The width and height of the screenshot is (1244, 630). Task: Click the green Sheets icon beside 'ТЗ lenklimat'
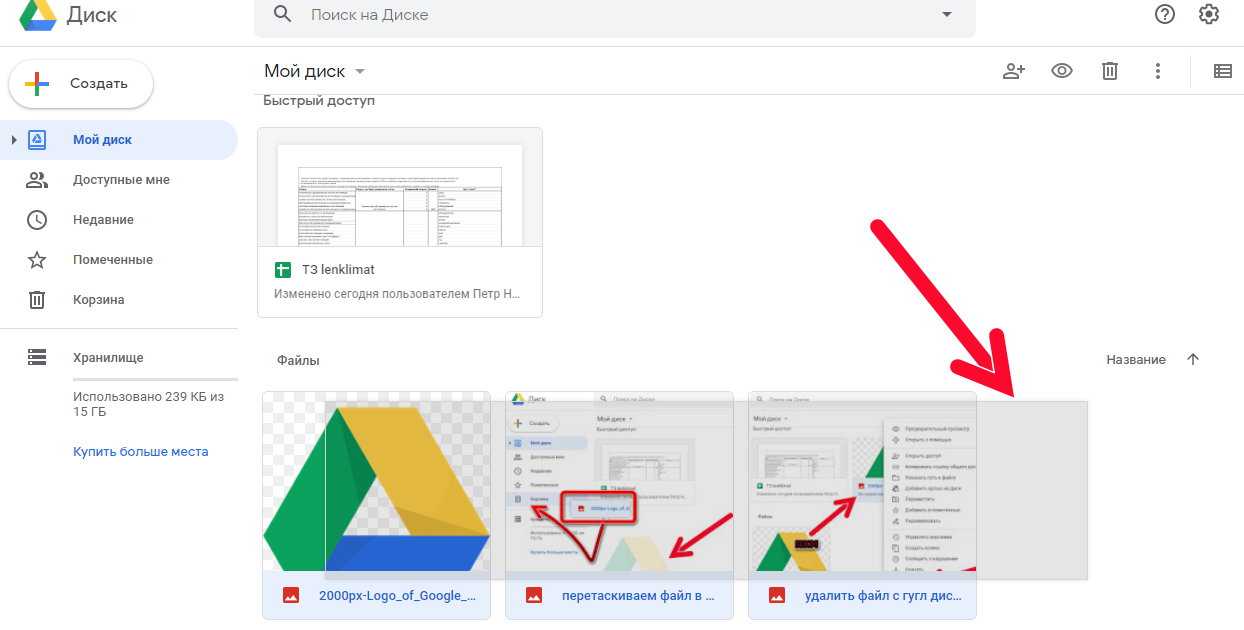point(282,270)
